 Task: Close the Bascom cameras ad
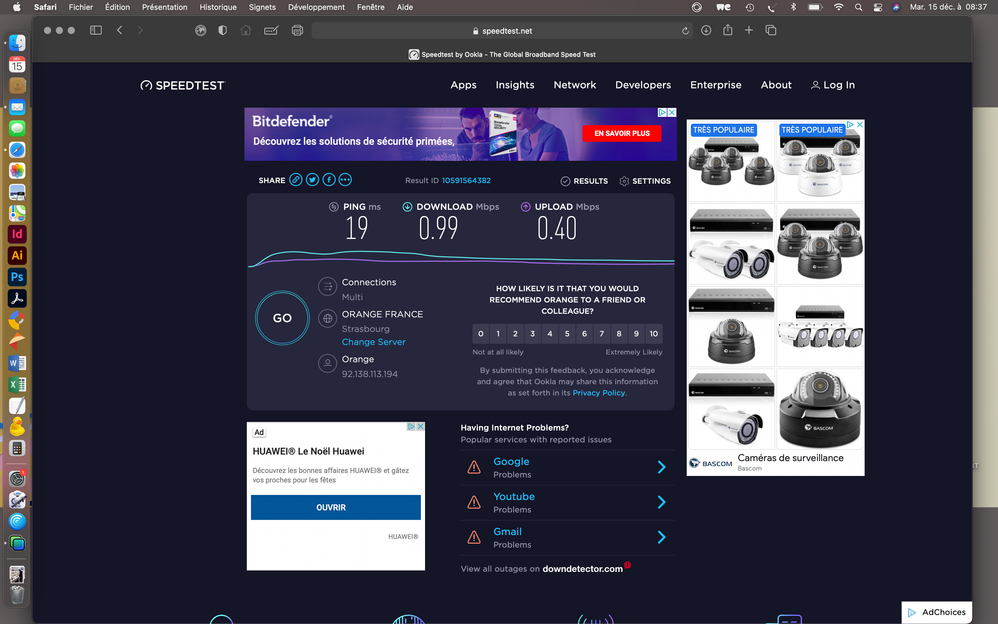(x=859, y=125)
